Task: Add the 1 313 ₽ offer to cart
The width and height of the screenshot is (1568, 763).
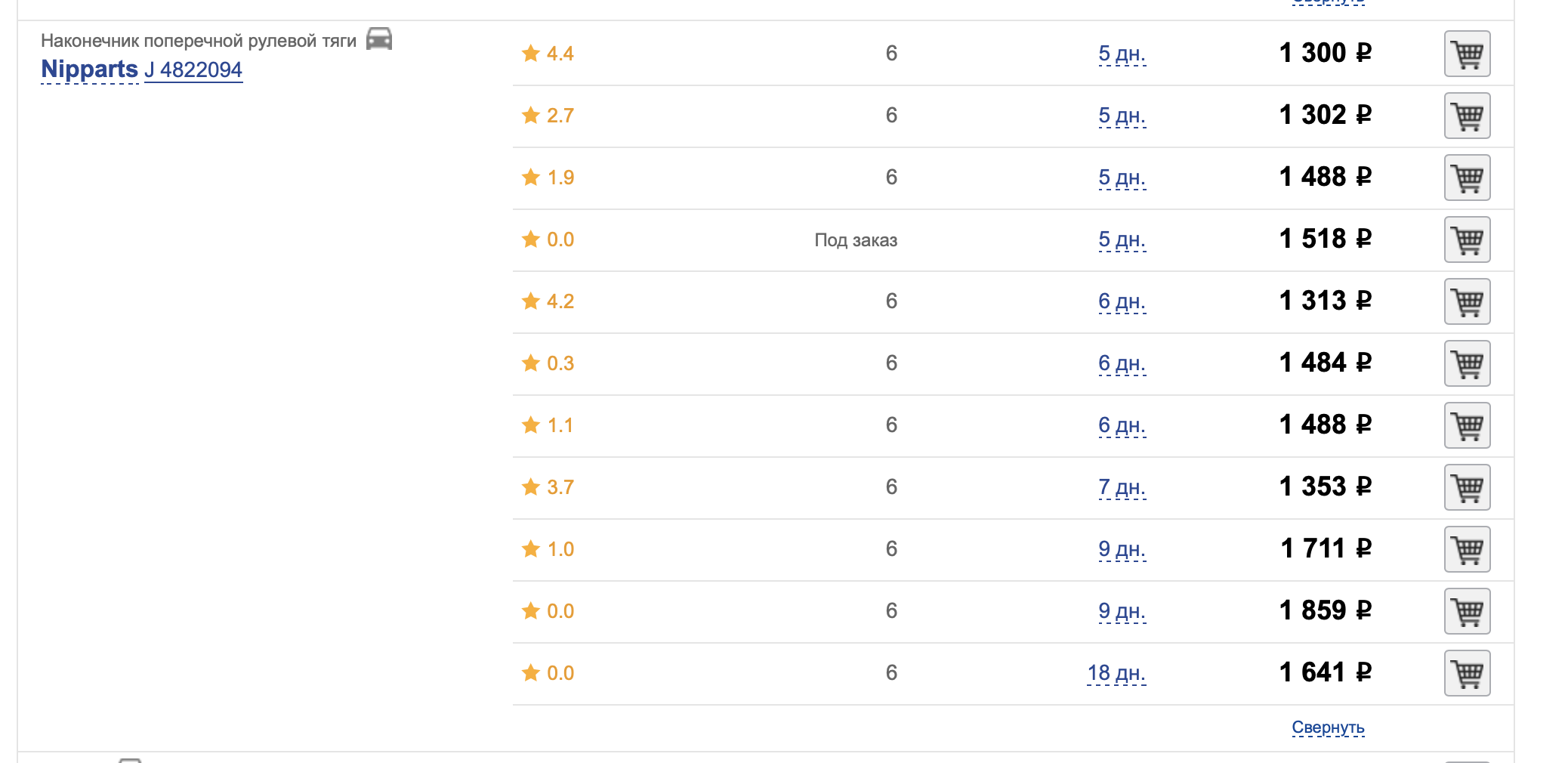Action: point(1467,301)
